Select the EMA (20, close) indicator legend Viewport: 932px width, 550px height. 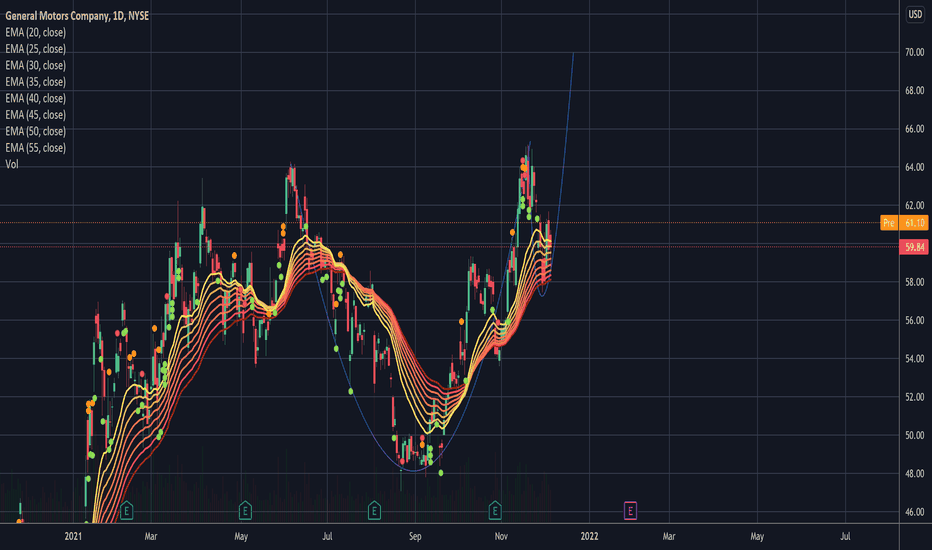click(36, 33)
